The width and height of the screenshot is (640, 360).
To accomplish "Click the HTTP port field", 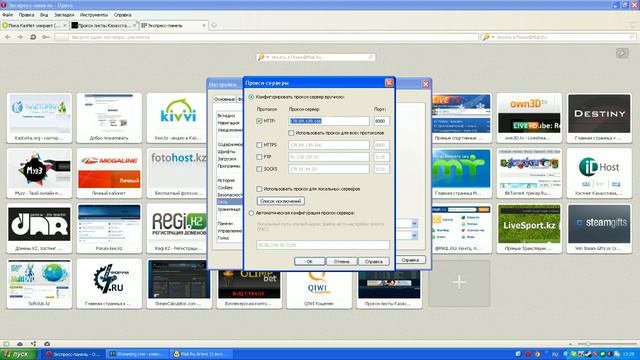I will coord(381,121).
